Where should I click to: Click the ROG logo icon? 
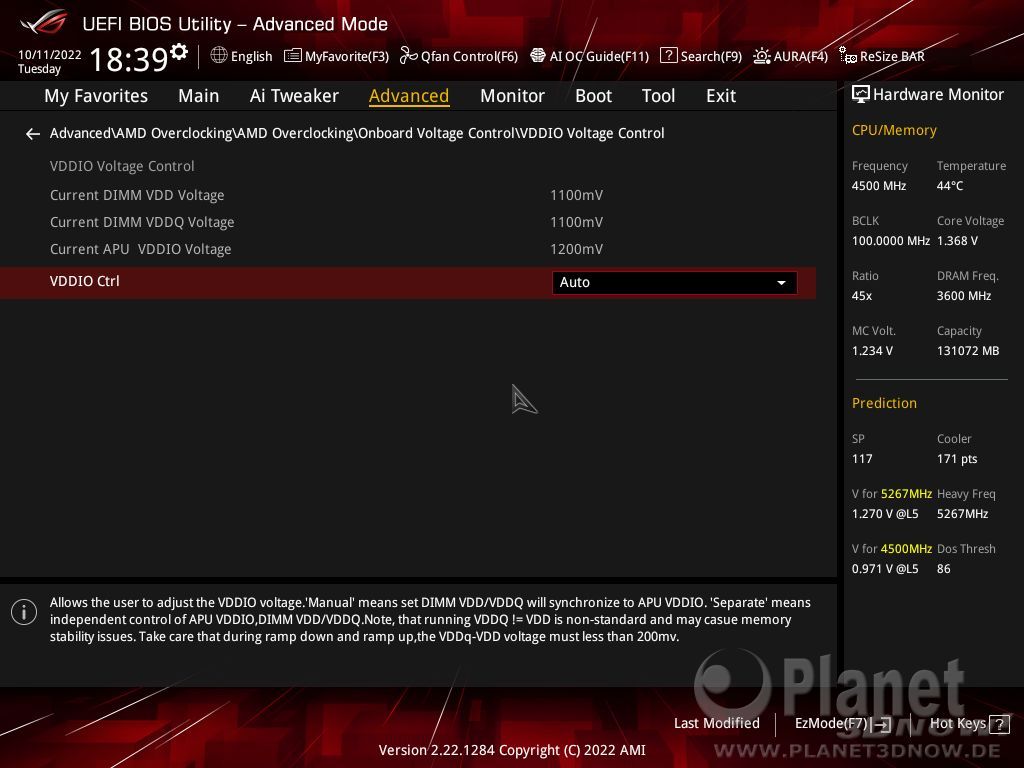44,23
